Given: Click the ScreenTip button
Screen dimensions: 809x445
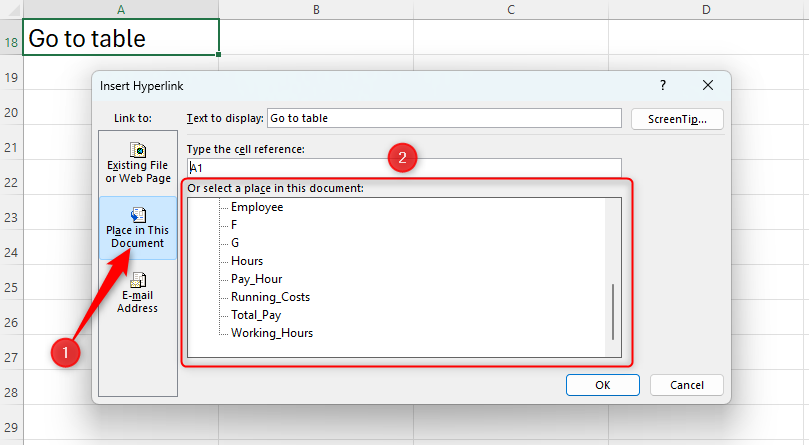Looking at the screenshot, I should pyautogui.click(x=677, y=118).
